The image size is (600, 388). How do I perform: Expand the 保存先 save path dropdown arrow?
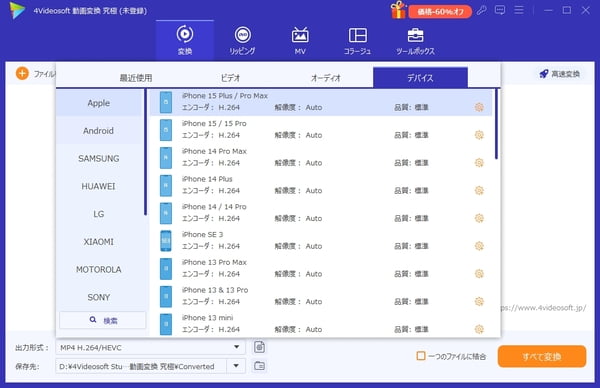click(236, 366)
